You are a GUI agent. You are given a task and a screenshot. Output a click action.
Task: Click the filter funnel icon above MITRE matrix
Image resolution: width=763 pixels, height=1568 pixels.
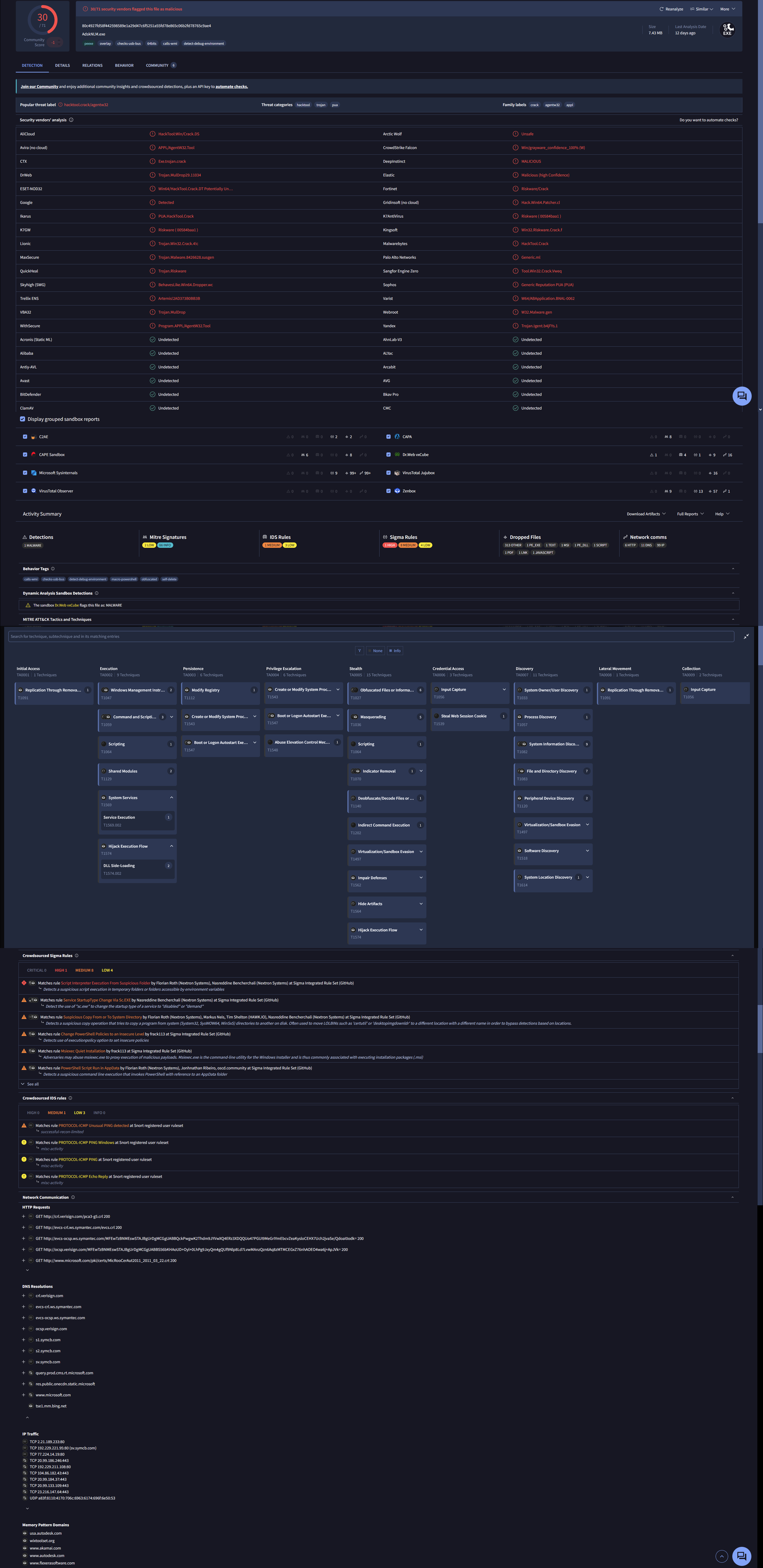tap(359, 651)
